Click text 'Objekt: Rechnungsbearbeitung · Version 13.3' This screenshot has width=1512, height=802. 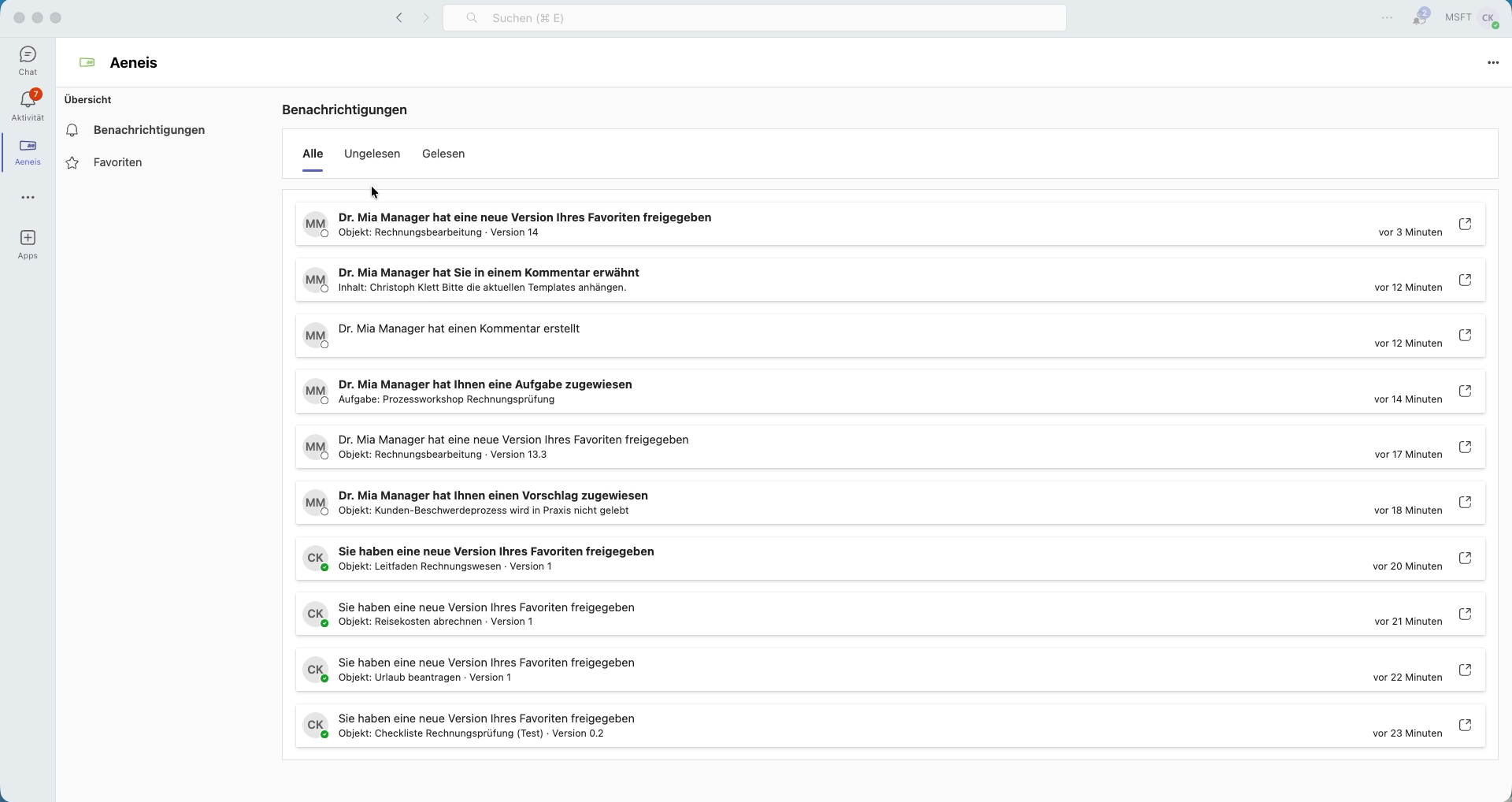(x=442, y=455)
